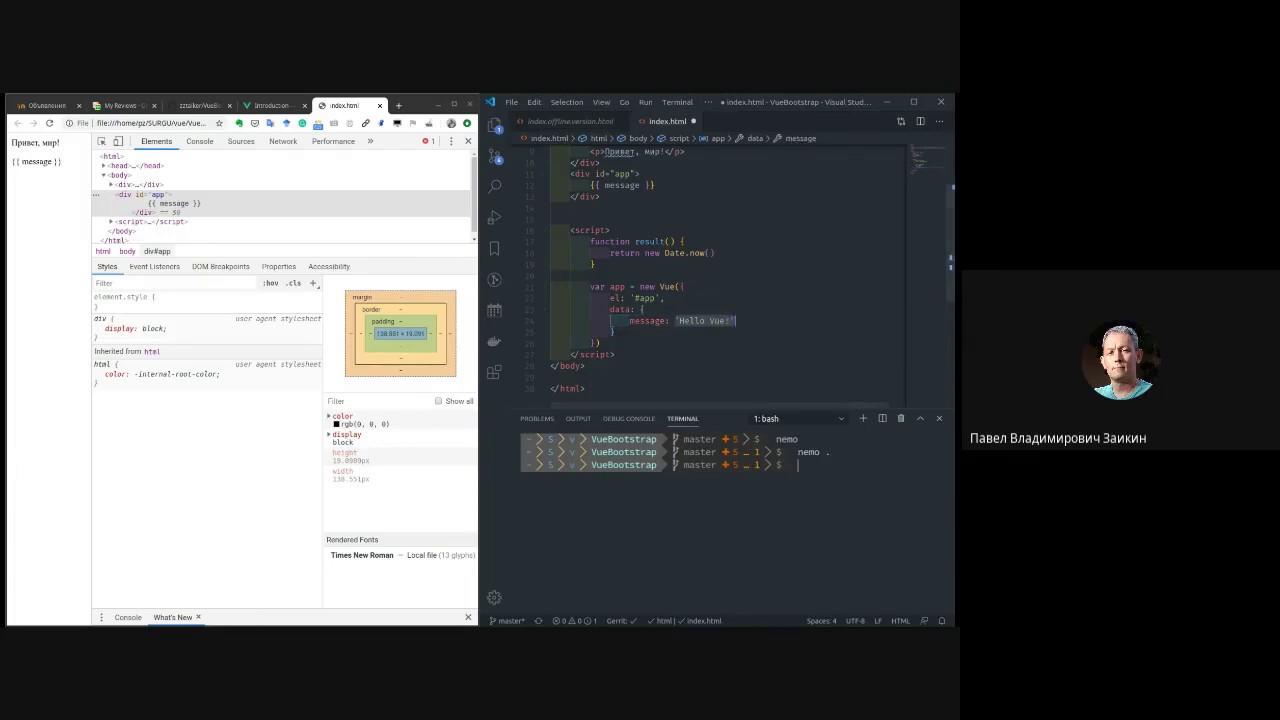Add a new style rule with the plus icon
The image size is (1280, 720).
tap(313, 283)
